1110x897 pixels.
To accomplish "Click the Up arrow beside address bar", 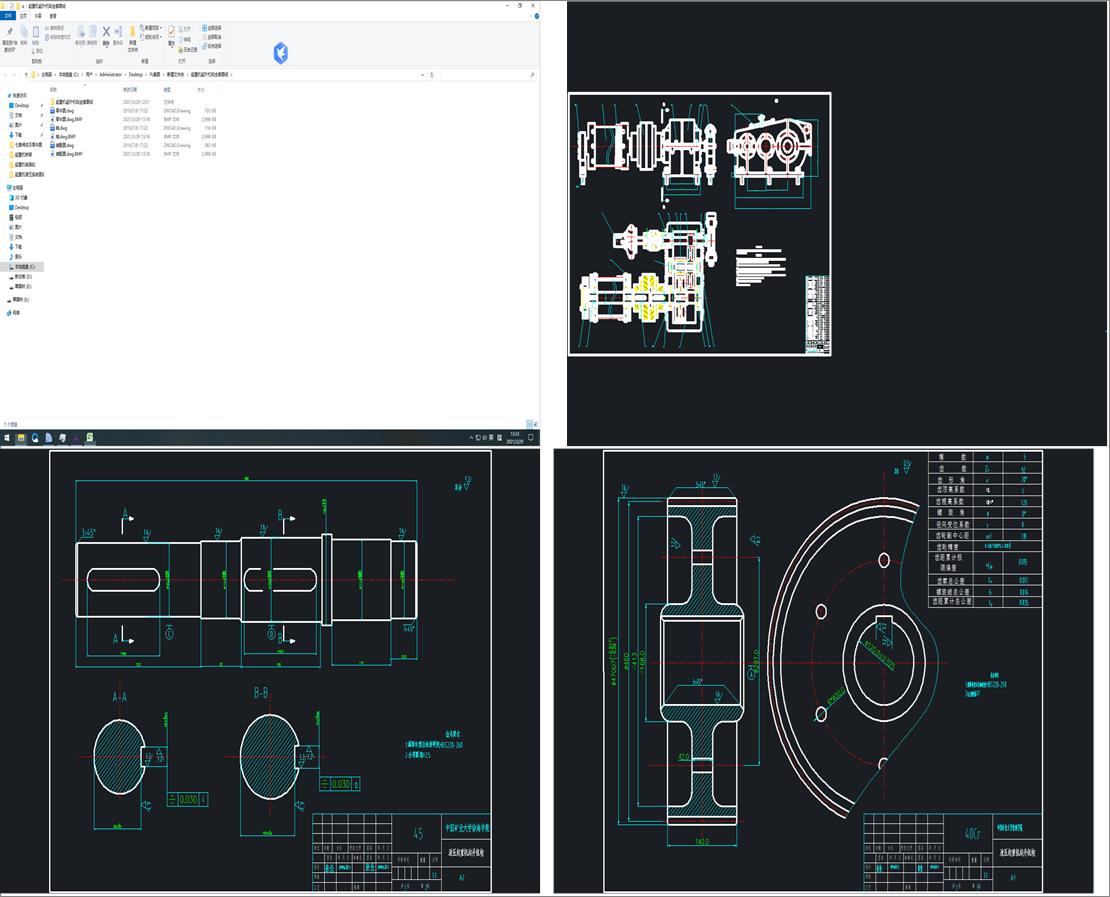I will click(x=26, y=74).
